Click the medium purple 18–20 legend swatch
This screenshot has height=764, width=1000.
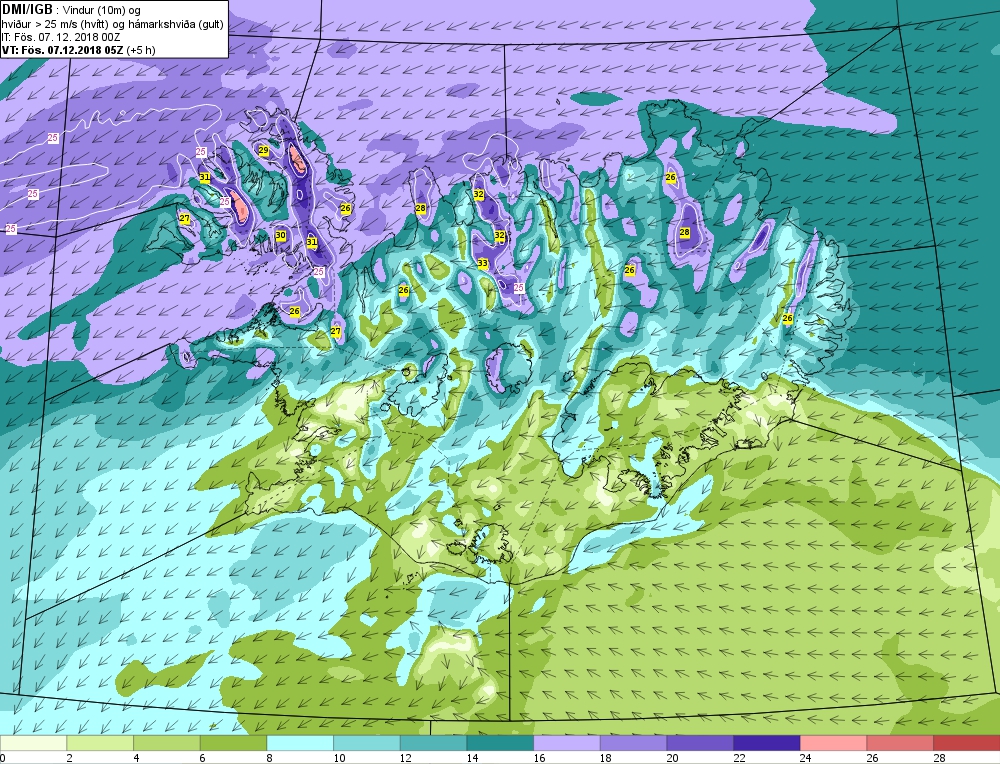(633, 743)
